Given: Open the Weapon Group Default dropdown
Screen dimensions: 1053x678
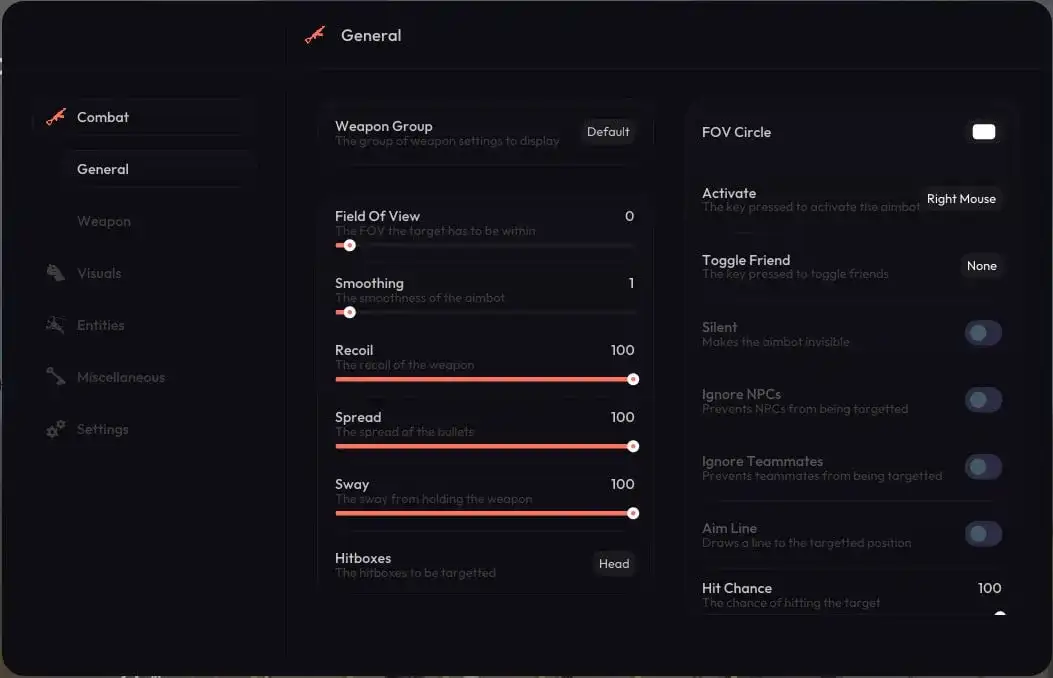Looking at the screenshot, I should click(x=608, y=132).
